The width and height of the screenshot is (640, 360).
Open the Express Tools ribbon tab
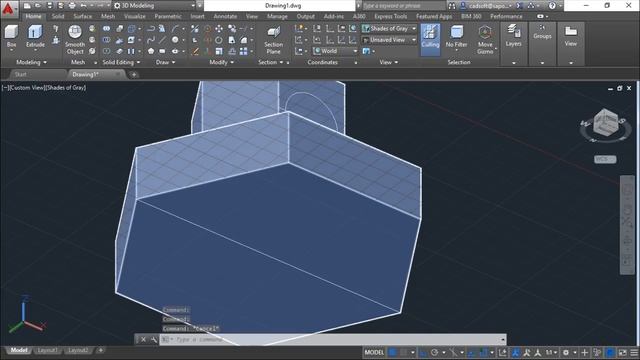click(x=391, y=16)
